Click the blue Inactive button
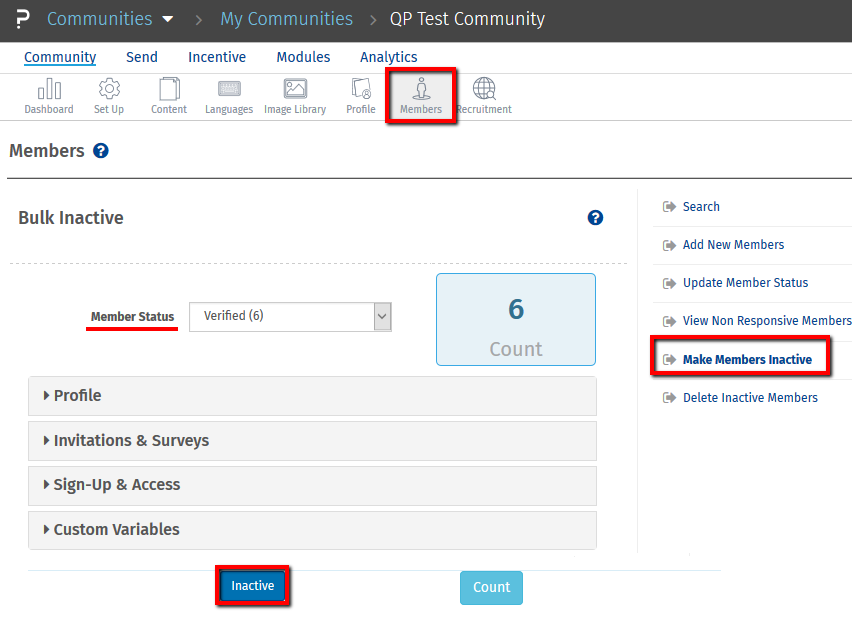Viewport: 852px width, 624px height. pyautogui.click(x=253, y=586)
